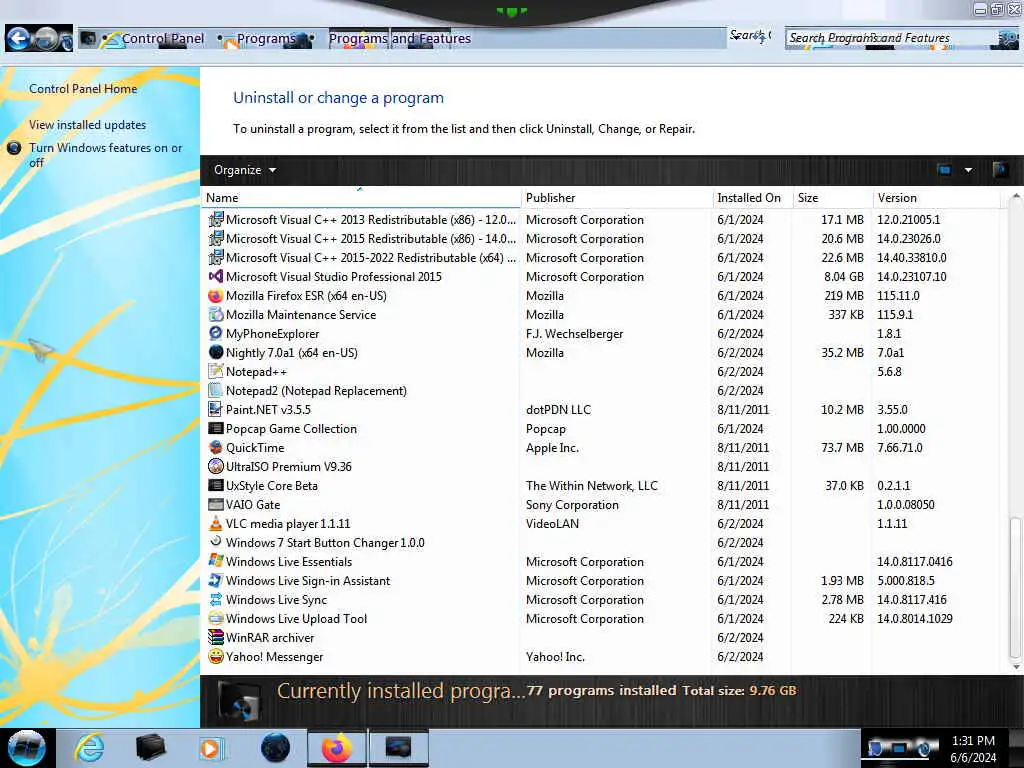Click the Nightly 7.0a1 globe icon
Image resolution: width=1024 pixels, height=768 pixels.
click(x=216, y=352)
